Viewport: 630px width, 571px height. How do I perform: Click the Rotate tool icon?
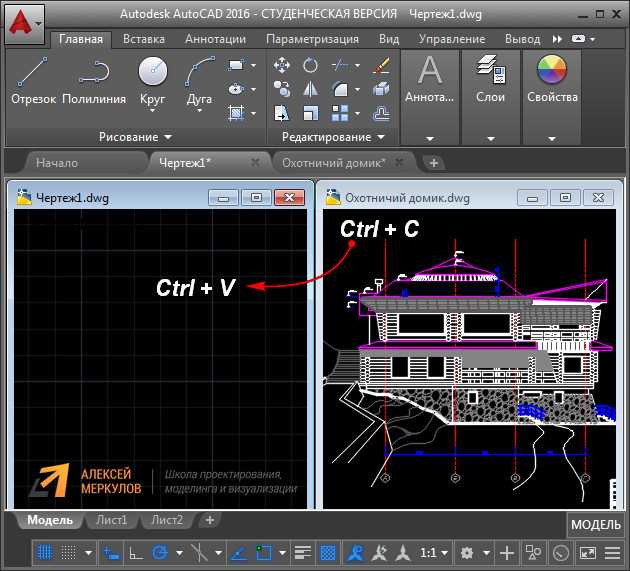tap(310, 65)
